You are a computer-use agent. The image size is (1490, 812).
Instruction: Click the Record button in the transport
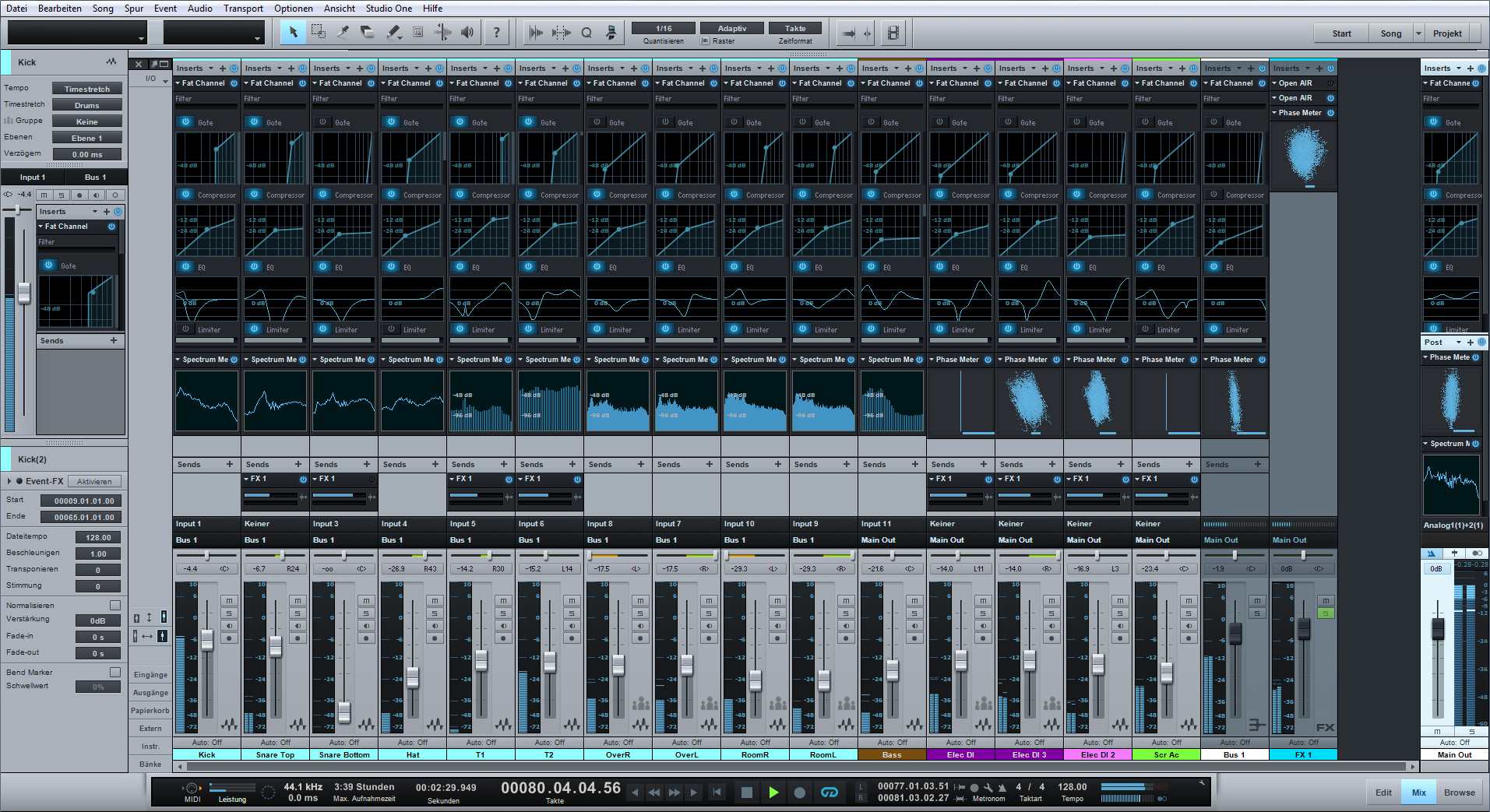(x=799, y=793)
